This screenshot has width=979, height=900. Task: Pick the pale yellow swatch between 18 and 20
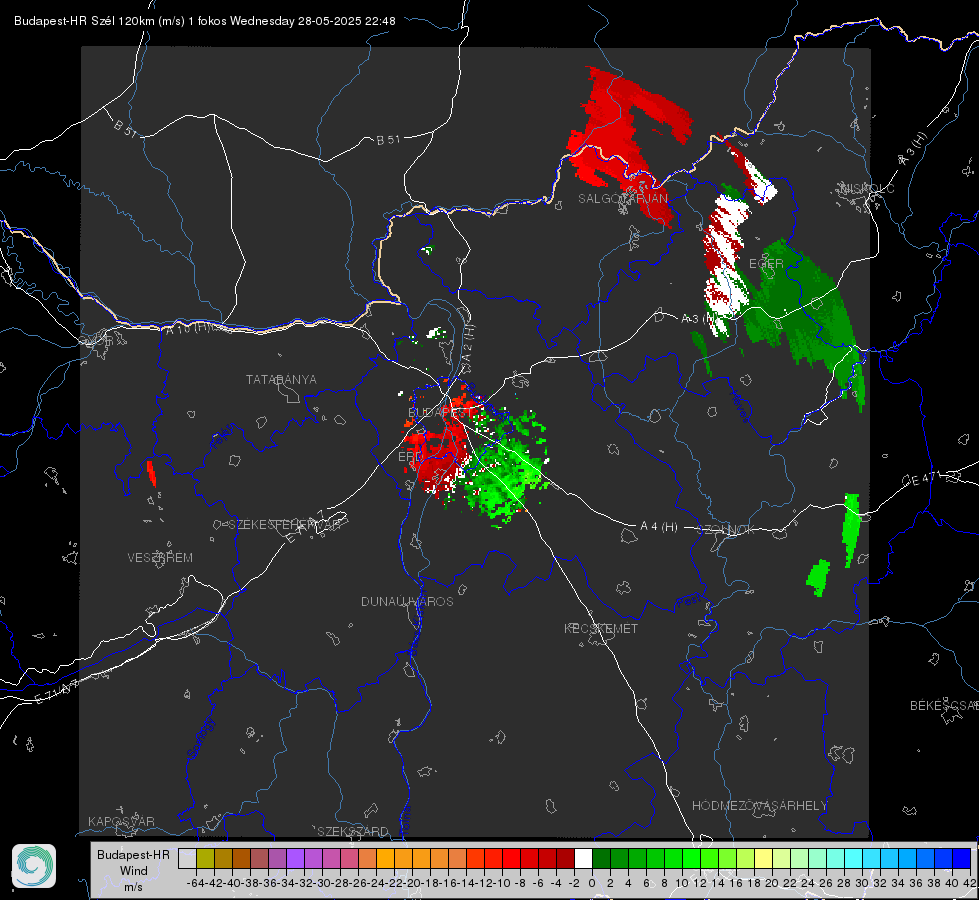point(763,858)
